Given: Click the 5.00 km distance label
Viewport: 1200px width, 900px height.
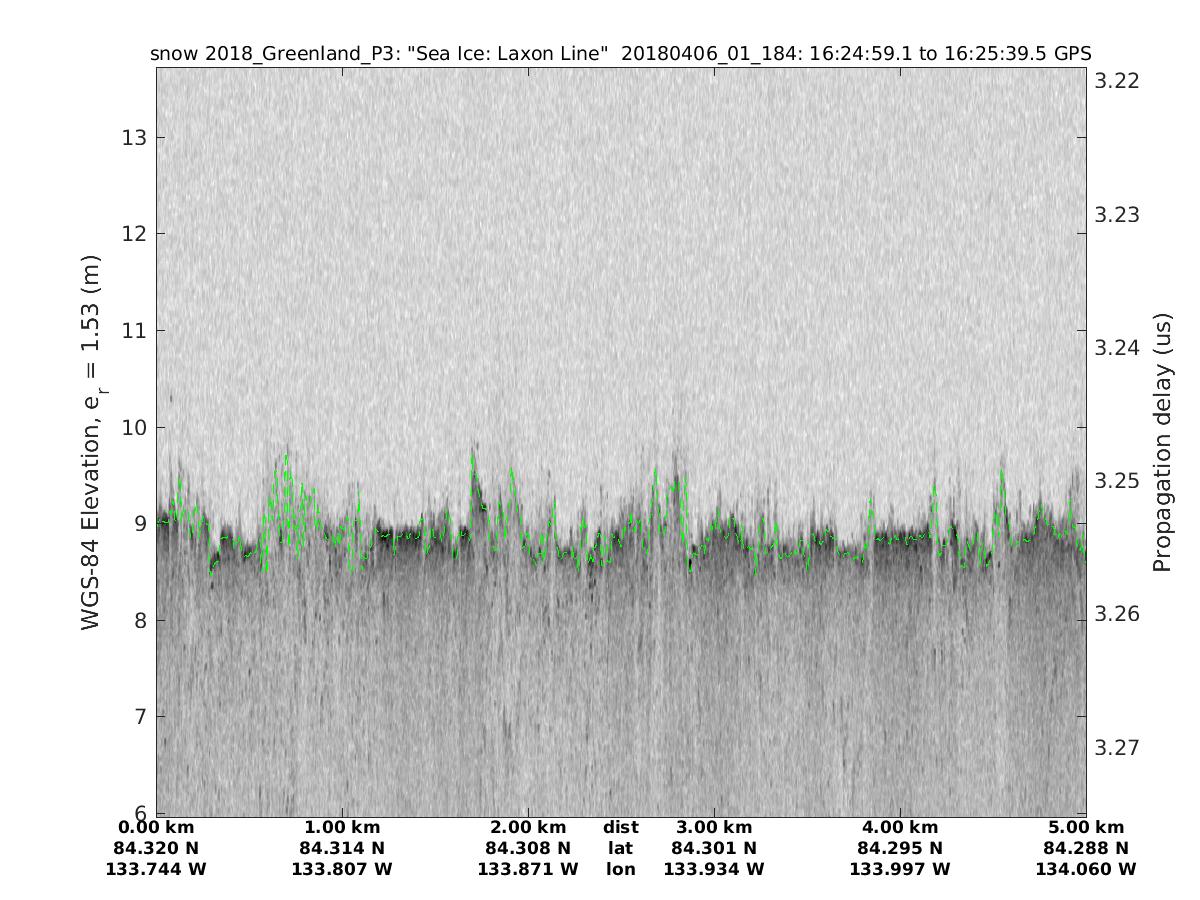Looking at the screenshot, I should (1086, 828).
